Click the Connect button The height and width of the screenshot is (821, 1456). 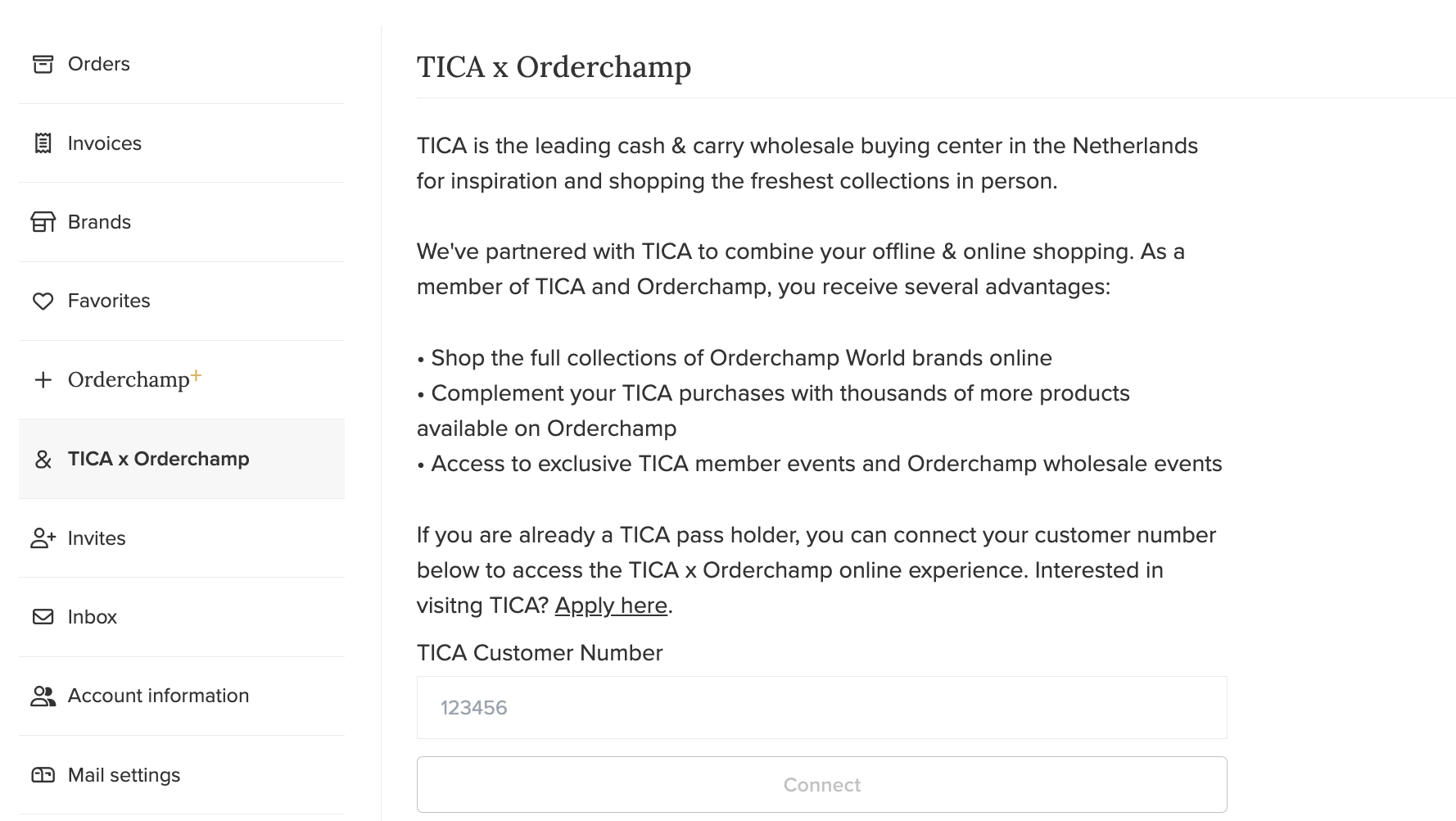tap(821, 785)
